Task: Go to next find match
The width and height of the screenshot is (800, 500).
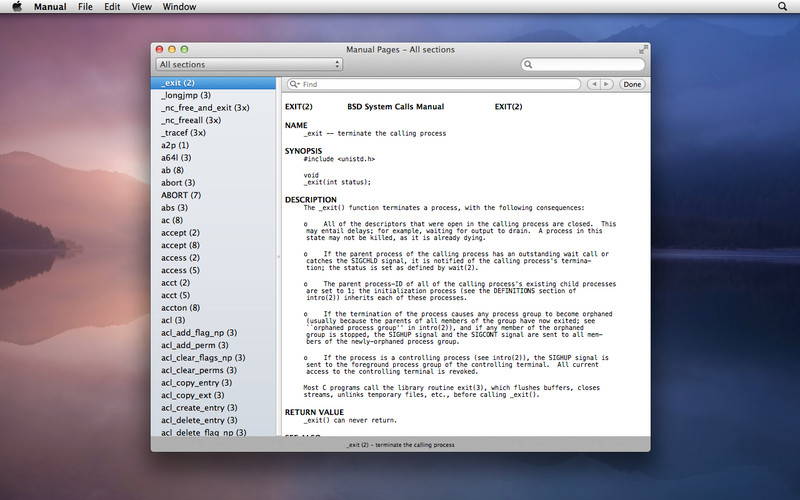Action: 607,84
